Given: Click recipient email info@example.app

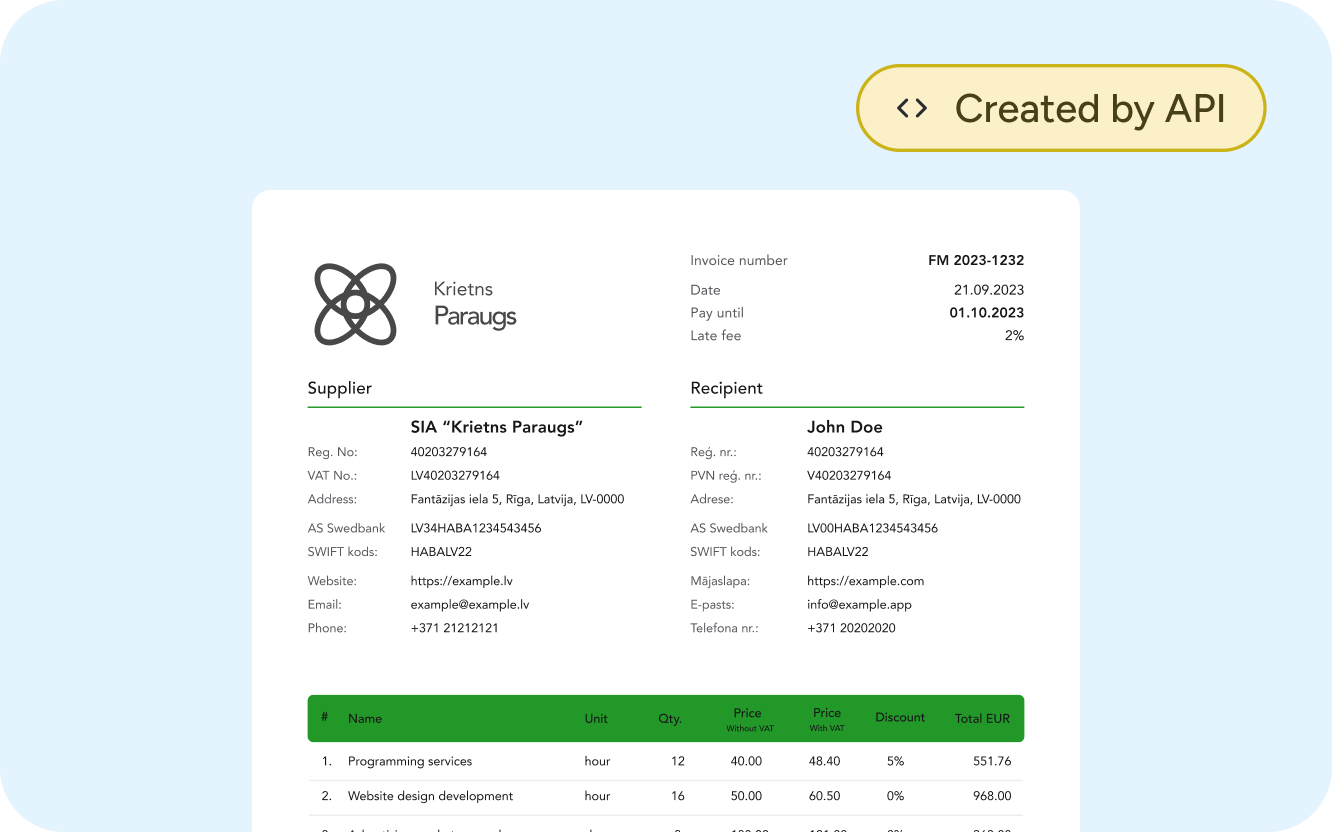Looking at the screenshot, I should (860, 605).
